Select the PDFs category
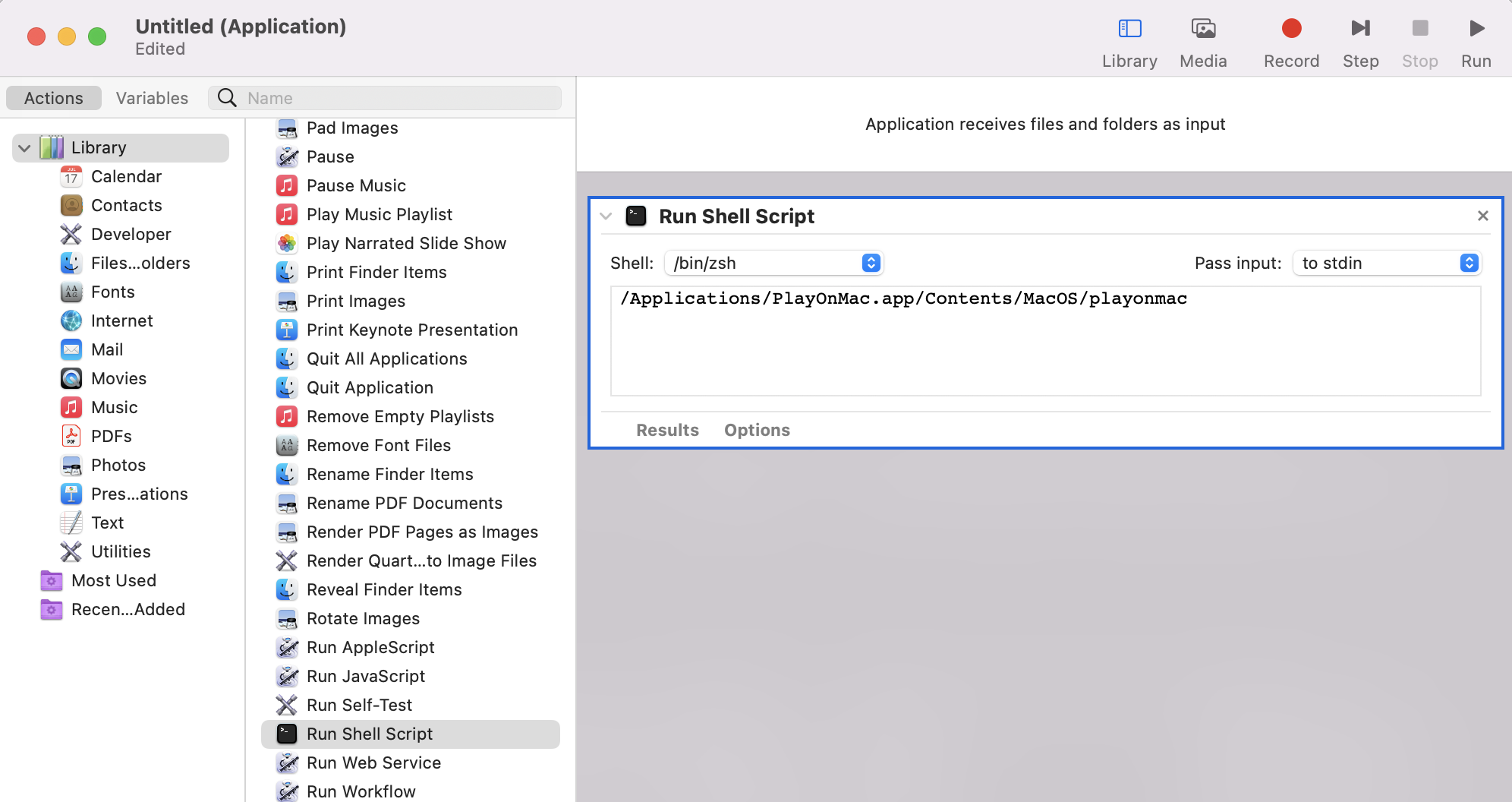The image size is (1512, 802). pos(96,437)
